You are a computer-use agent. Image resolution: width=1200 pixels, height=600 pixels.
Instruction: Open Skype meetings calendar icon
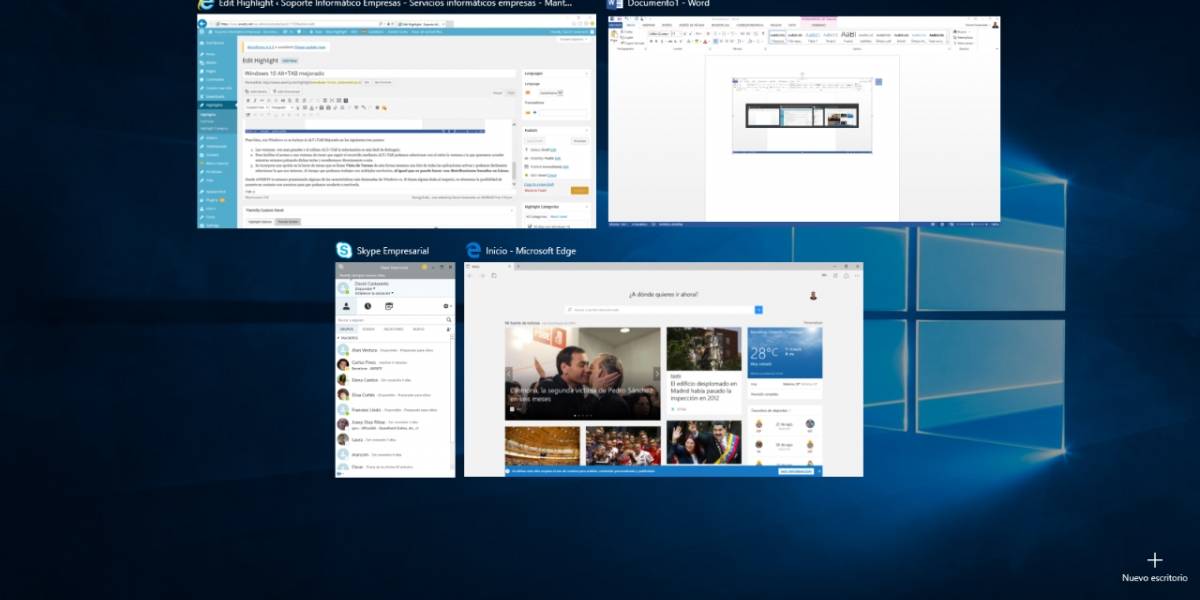pyautogui.click(x=389, y=306)
